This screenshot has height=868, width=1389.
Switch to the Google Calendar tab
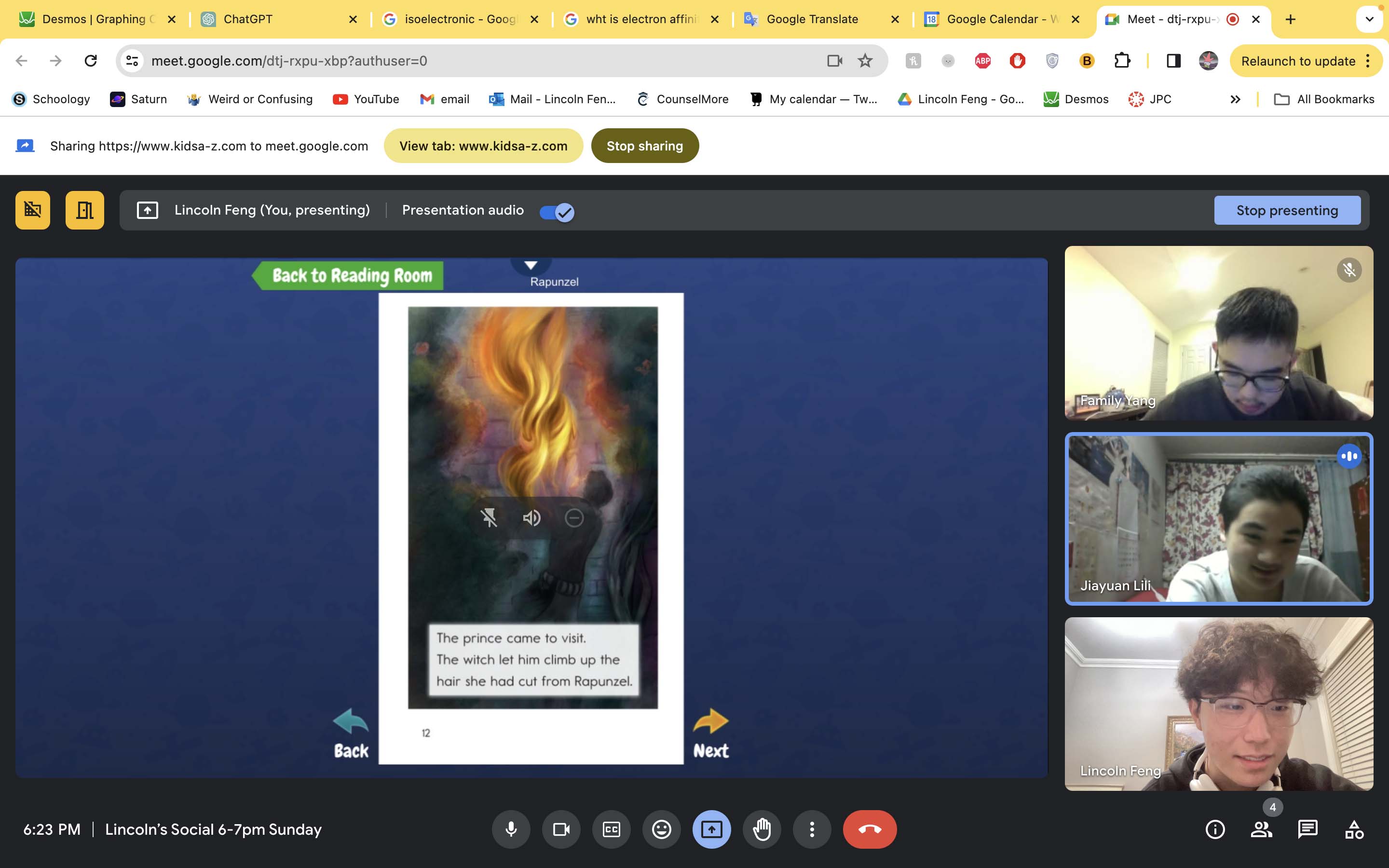(1003, 19)
